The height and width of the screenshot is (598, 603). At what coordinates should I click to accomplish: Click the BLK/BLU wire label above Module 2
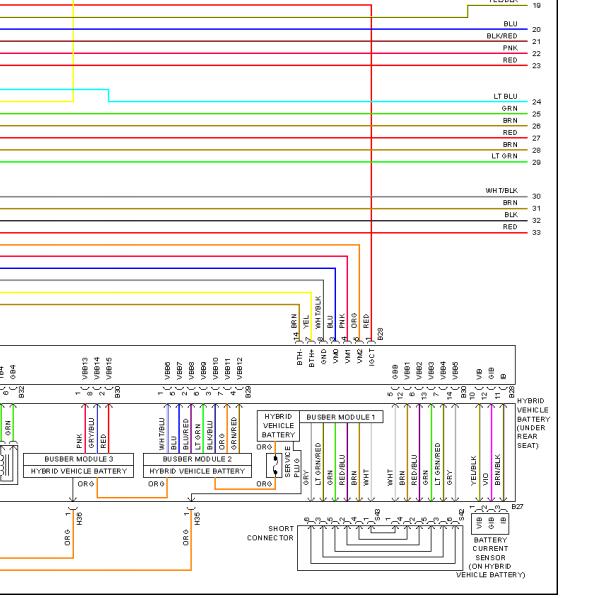click(210, 435)
